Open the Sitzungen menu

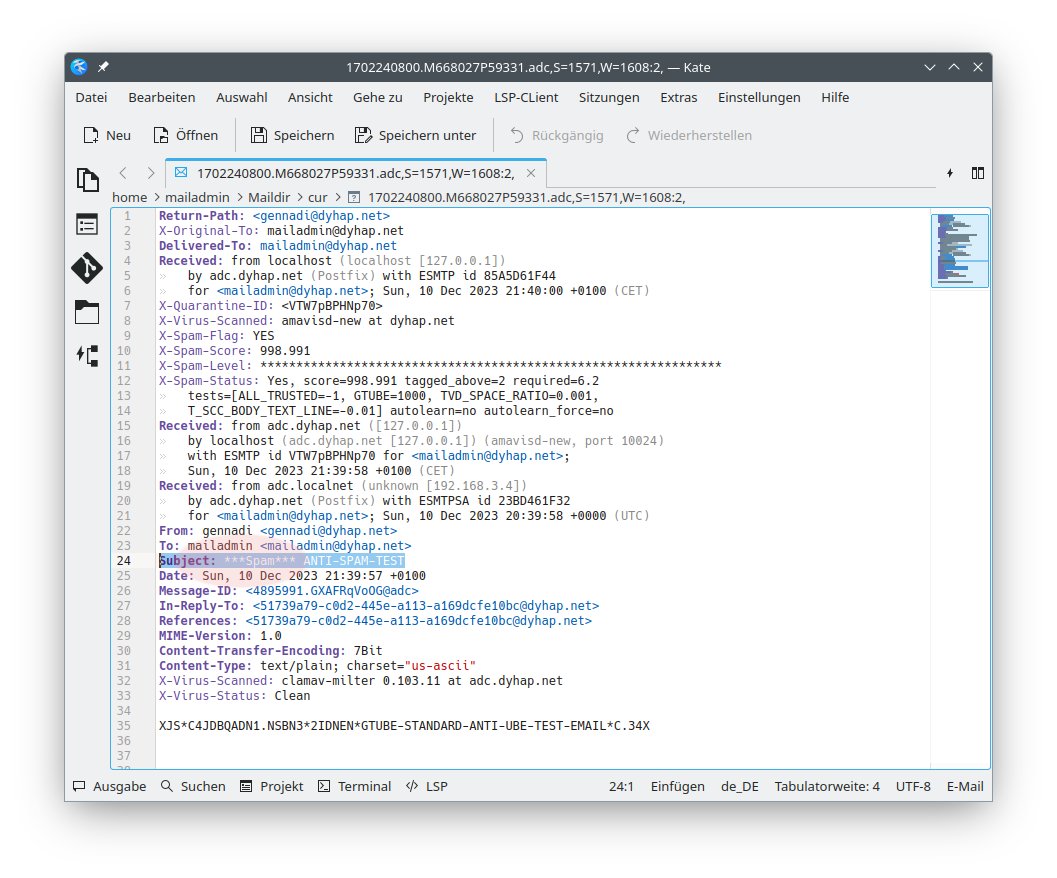[x=608, y=97]
